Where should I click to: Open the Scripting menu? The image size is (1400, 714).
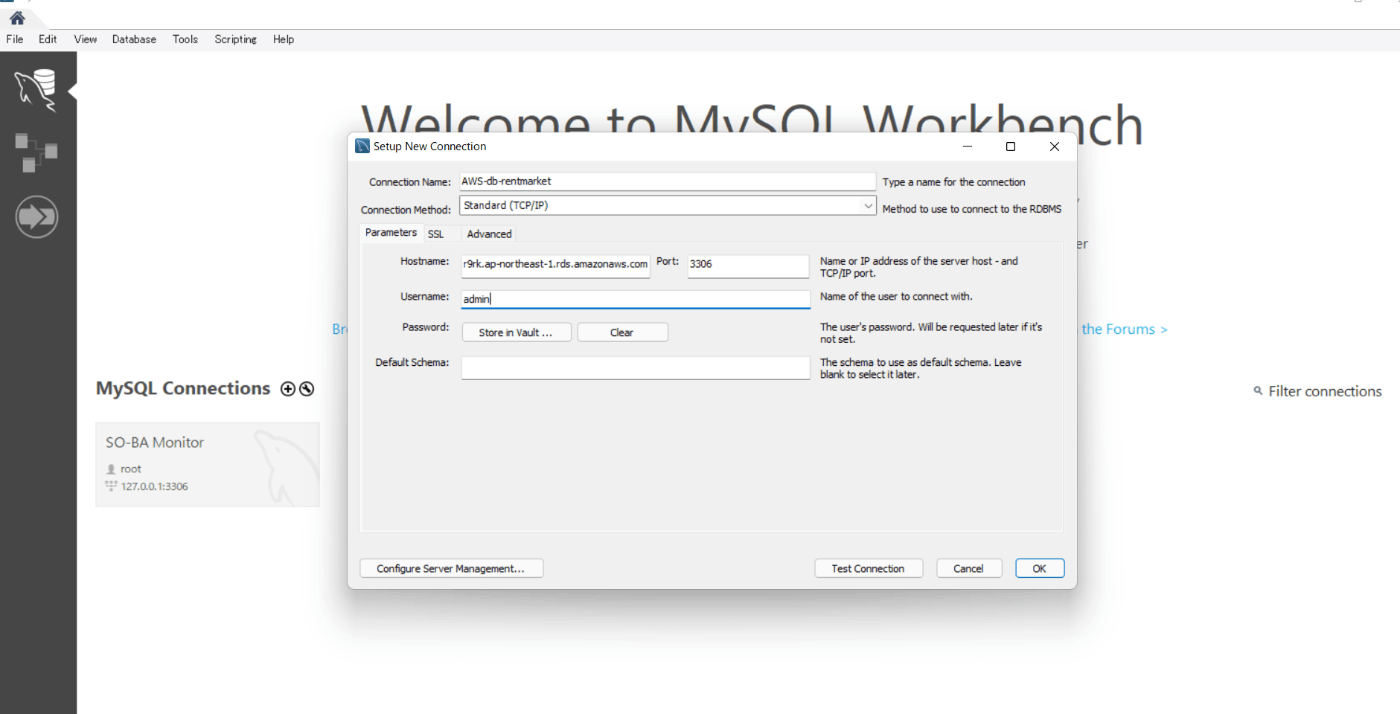[235, 39]
